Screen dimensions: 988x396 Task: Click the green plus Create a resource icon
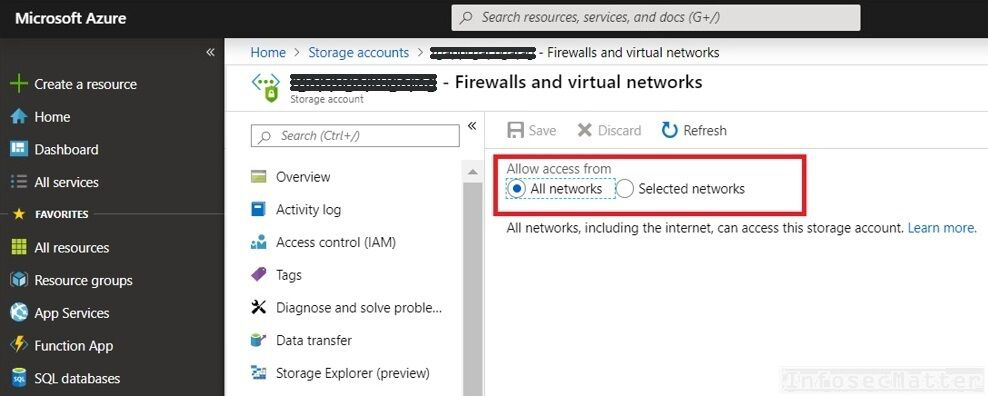[19, 84]
